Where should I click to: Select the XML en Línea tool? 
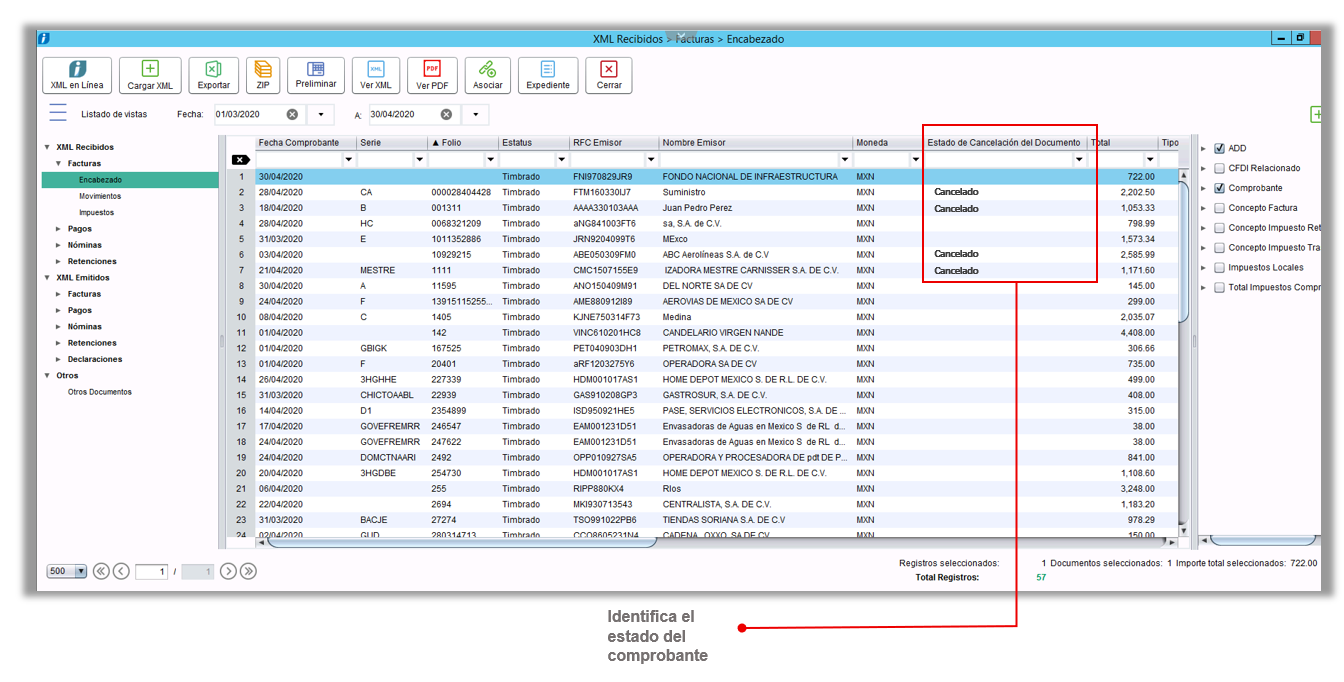[76, 74]
